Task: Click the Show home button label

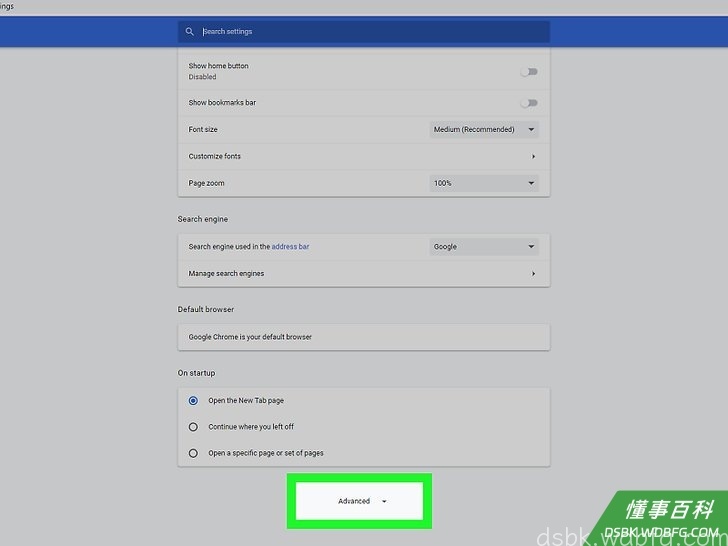Action: 218,66
